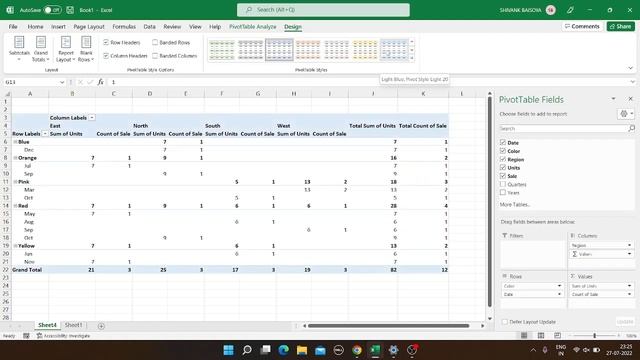Click the macro recording status bar icon

click(x=26, y=336)
